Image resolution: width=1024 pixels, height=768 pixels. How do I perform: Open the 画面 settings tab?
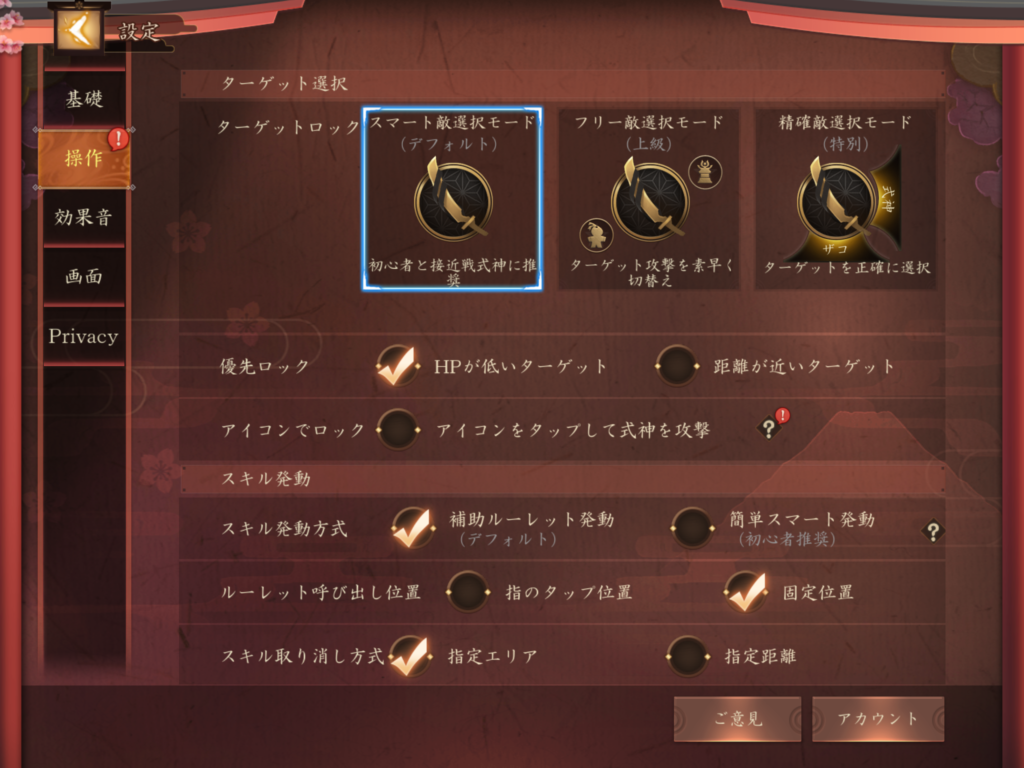click(x=84, y=276)
